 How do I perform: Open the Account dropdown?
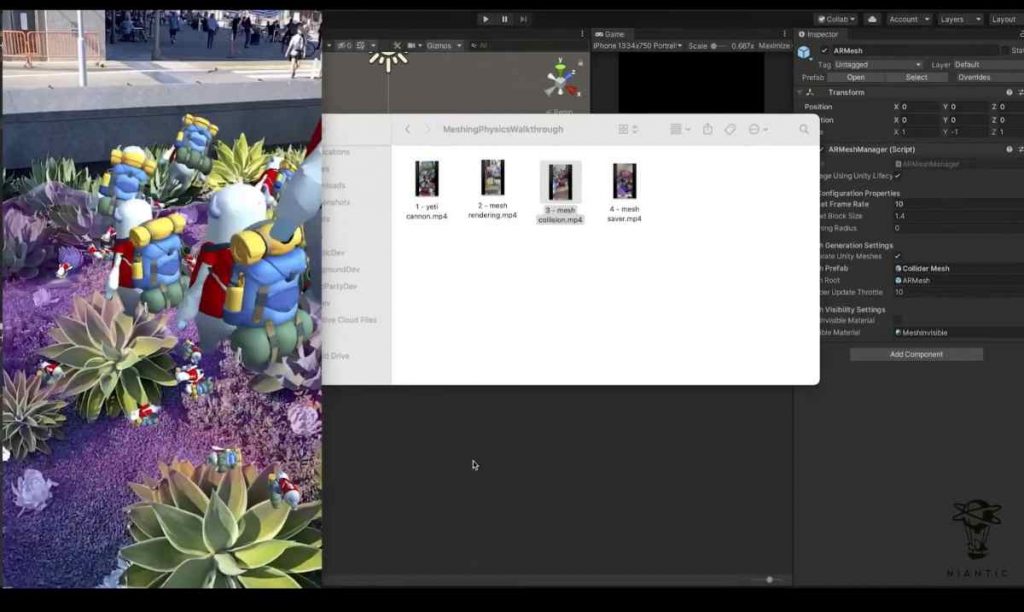coord(908,19)
